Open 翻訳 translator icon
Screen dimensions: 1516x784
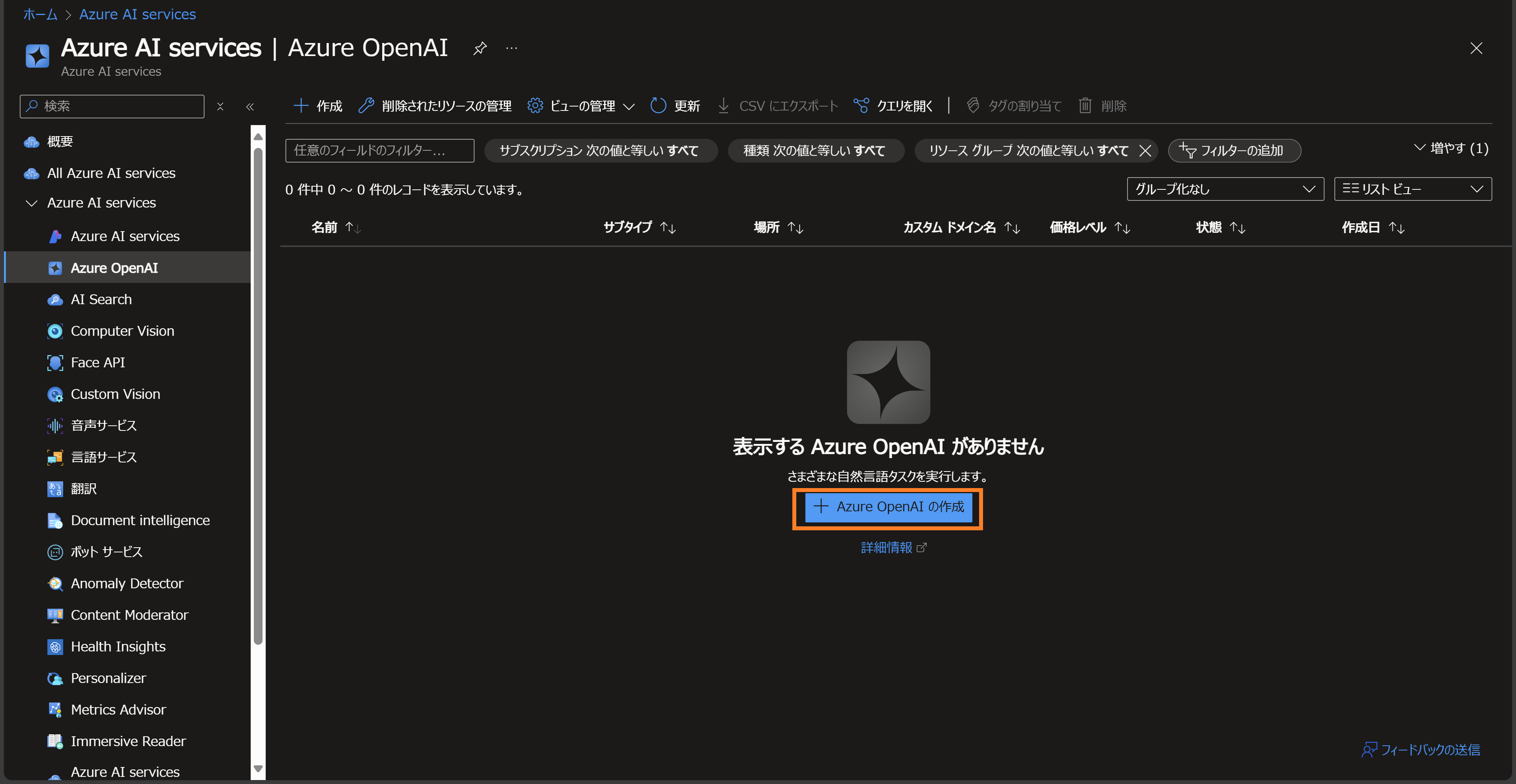tap(55, 489)
